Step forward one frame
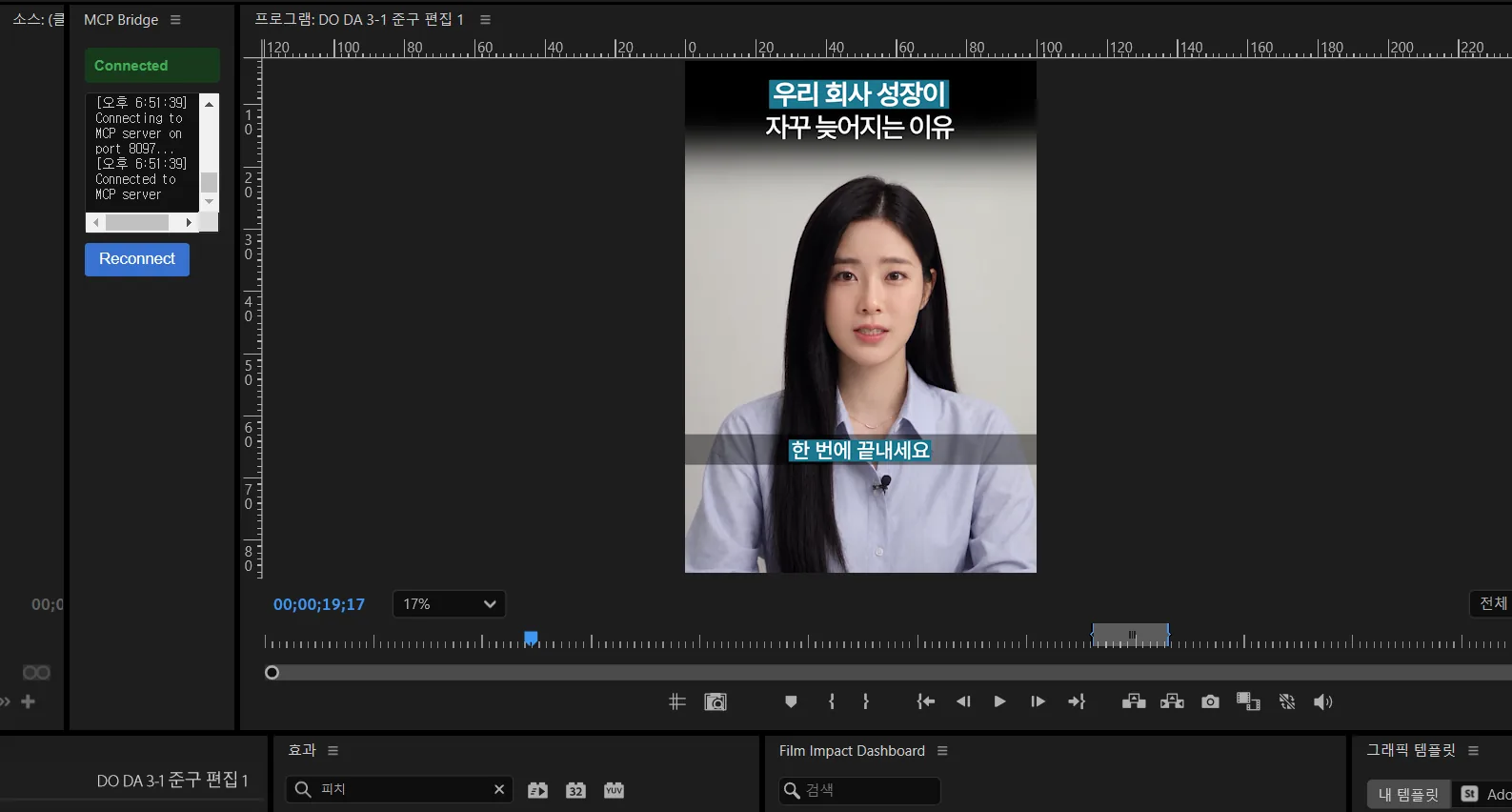 1038,701
